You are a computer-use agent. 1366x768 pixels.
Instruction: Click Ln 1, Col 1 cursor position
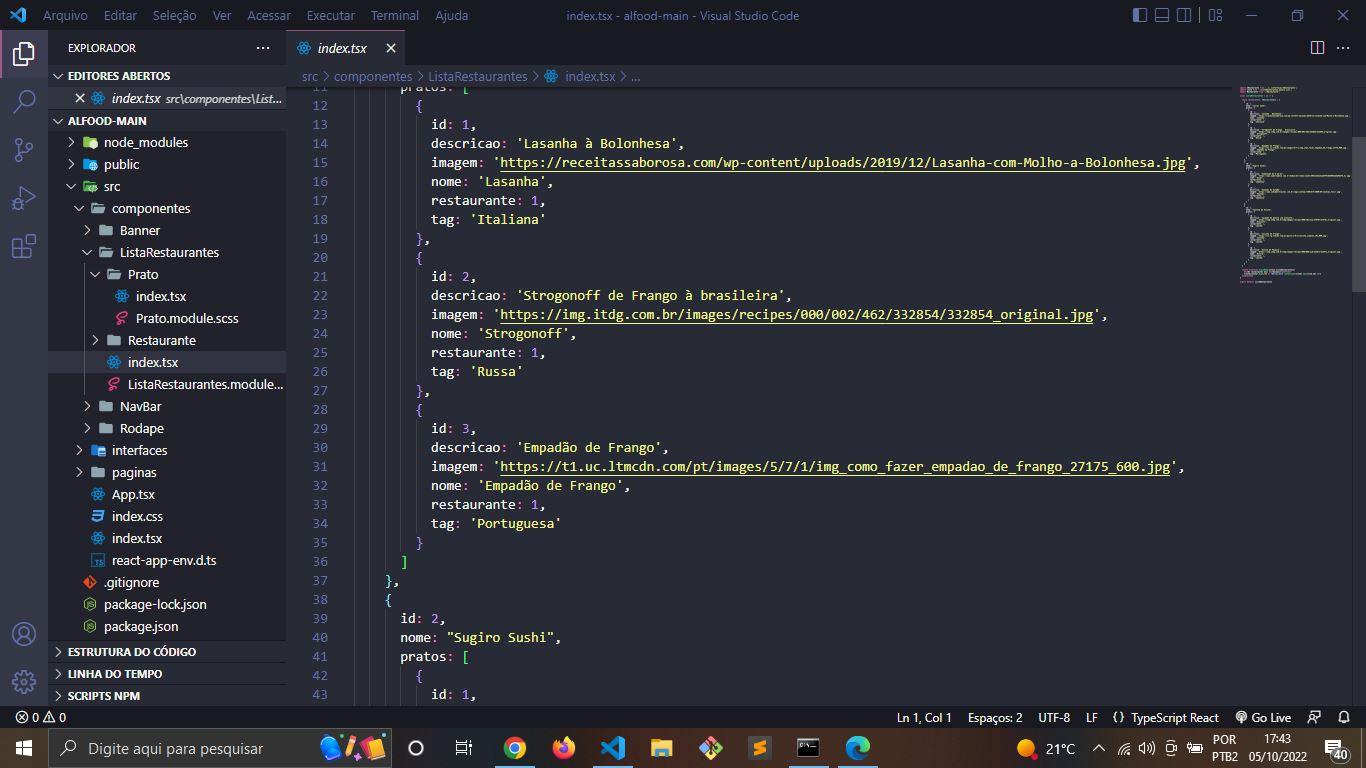924,717
